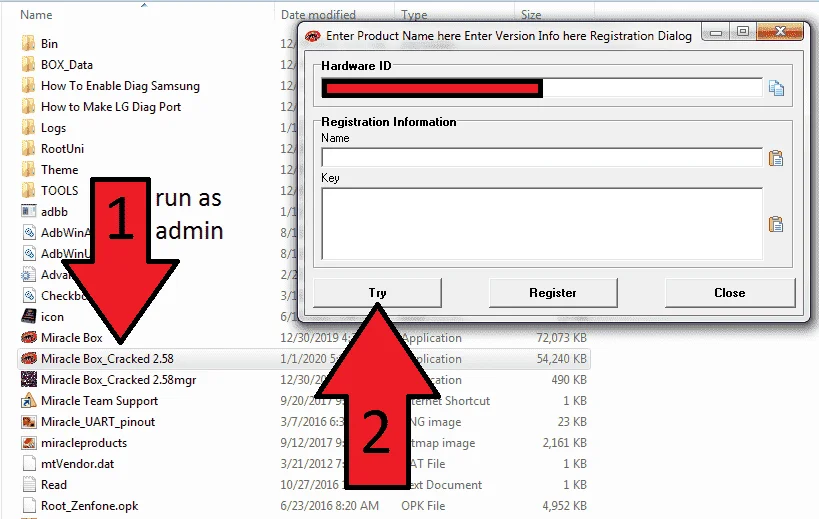Viewport: 819px width, 519px height.
Task: Click 'mtVendor.dat' file name
Action: click(x=77, y=464)
